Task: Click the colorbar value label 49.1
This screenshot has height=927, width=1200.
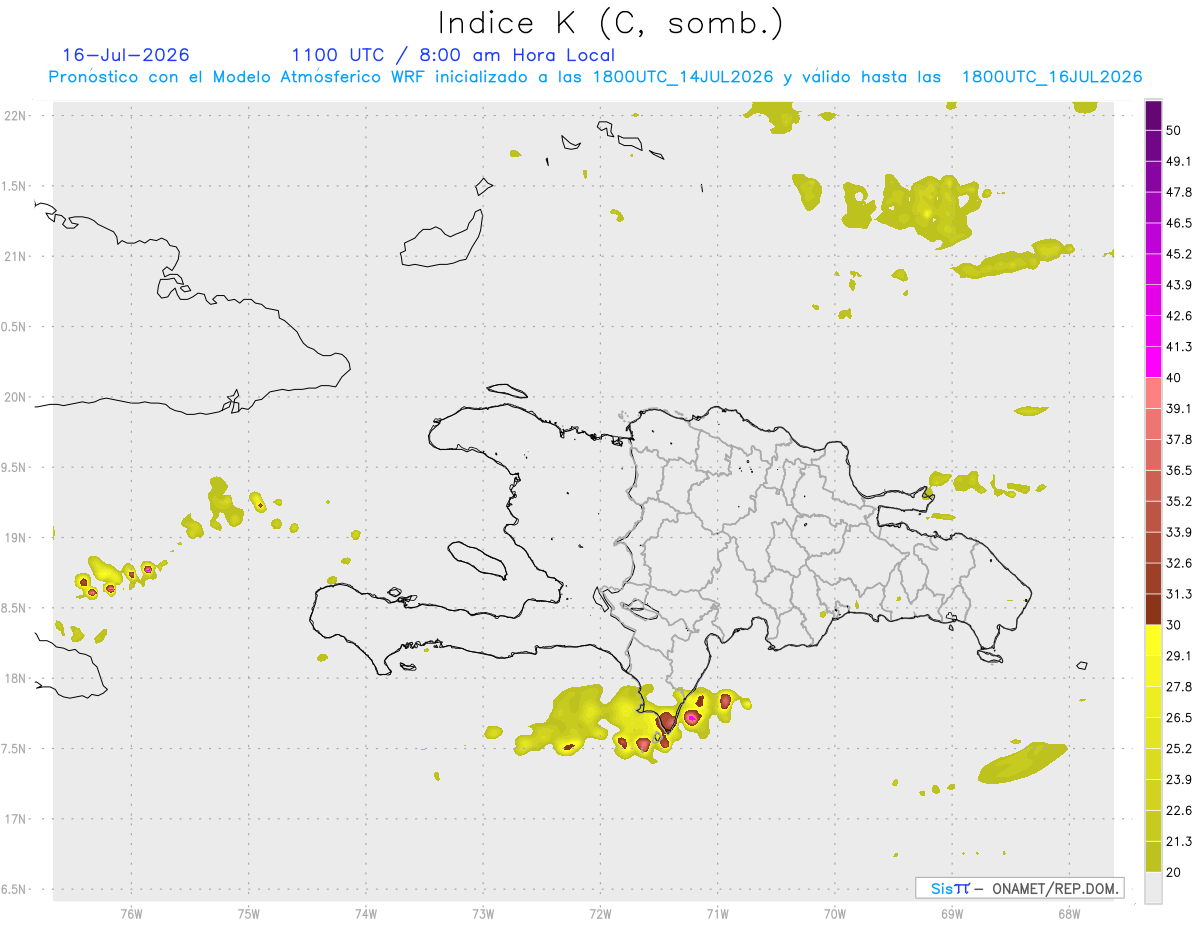Action: coord(1179,161)
